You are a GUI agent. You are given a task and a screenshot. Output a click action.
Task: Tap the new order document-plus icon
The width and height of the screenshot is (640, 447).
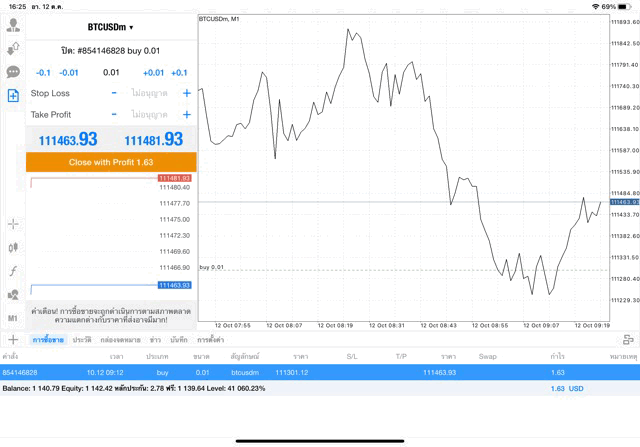pyautogui.click(x=13, y=96)
